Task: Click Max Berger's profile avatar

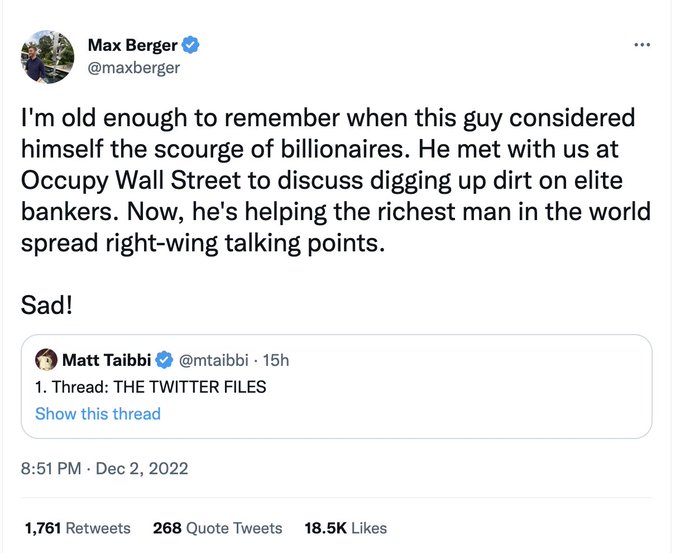Action: (49, 56)
